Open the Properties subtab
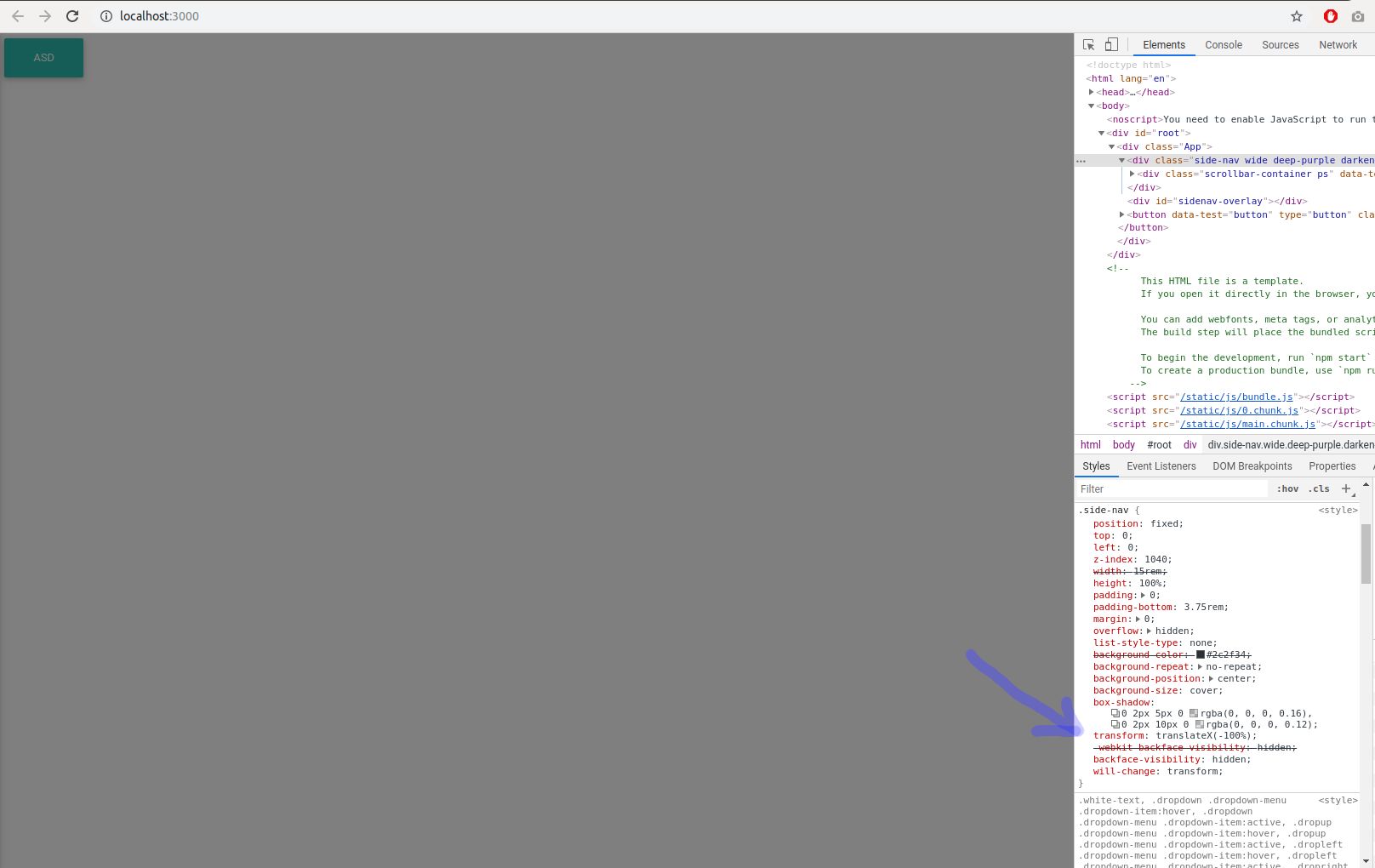Image resolution: width=1375 pixels, height=868 pixels. (x=1332, y=465)
